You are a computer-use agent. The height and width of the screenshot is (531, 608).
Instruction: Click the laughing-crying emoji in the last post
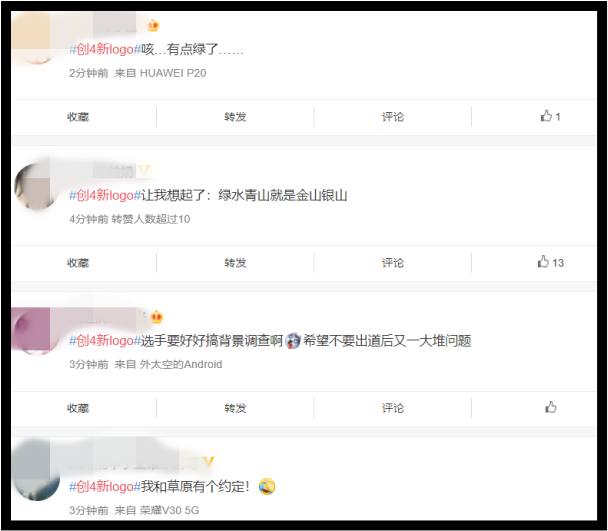tap(267, 486)
